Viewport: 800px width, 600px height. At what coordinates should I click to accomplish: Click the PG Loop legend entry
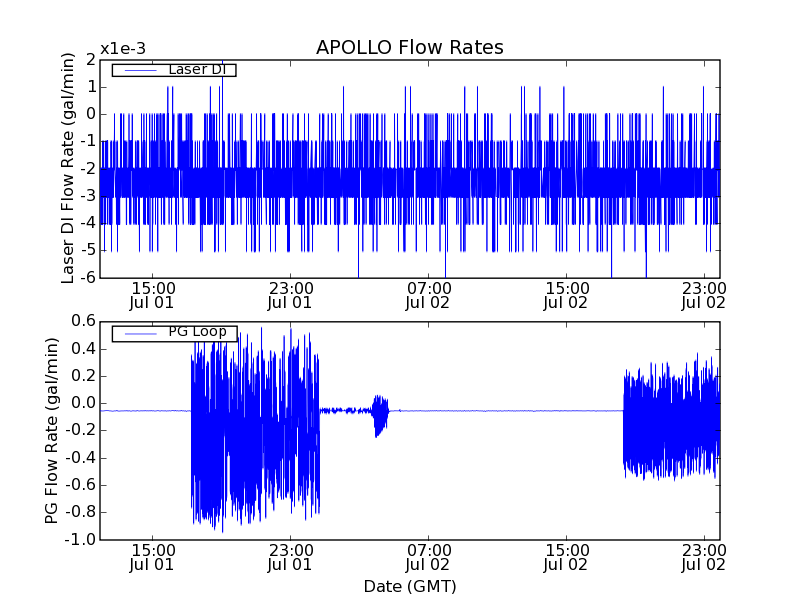point(174,334)
